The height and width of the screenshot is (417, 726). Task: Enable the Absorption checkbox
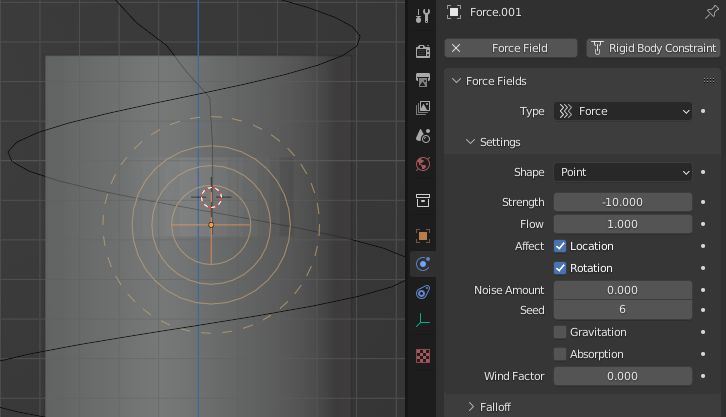tap(560, 354)
